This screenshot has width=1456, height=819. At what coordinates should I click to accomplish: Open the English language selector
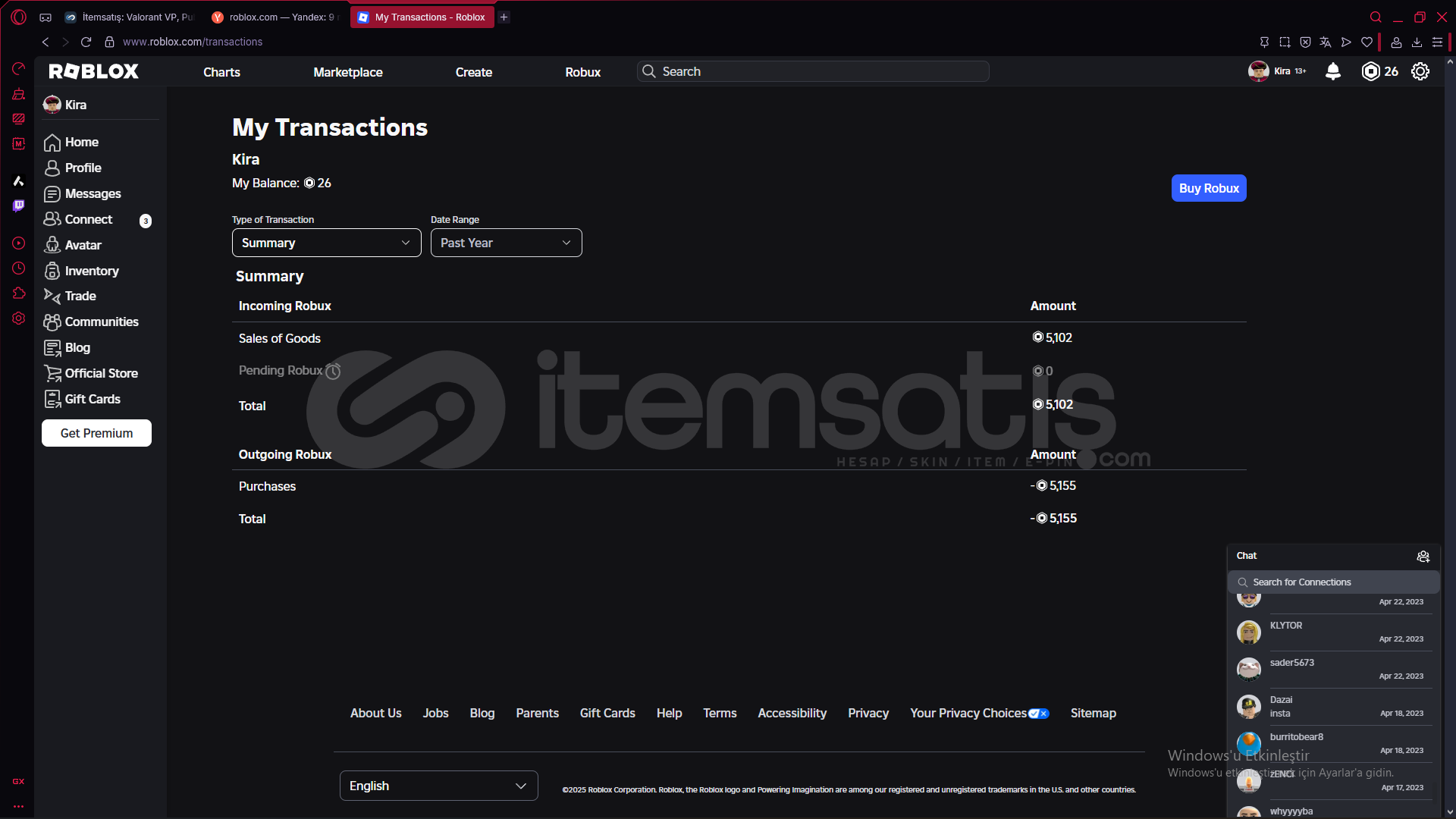tap(438, 786)
